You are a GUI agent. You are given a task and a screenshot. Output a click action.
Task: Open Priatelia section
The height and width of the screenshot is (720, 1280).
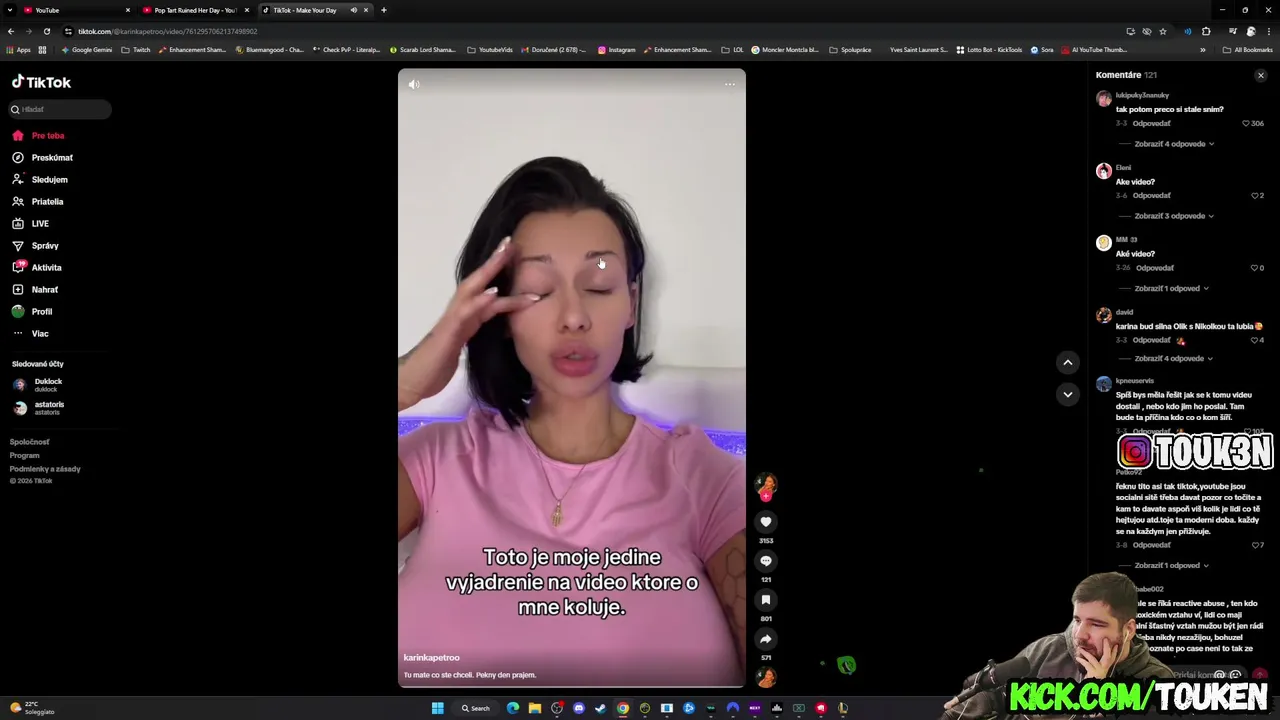click(x=47, y=201)
